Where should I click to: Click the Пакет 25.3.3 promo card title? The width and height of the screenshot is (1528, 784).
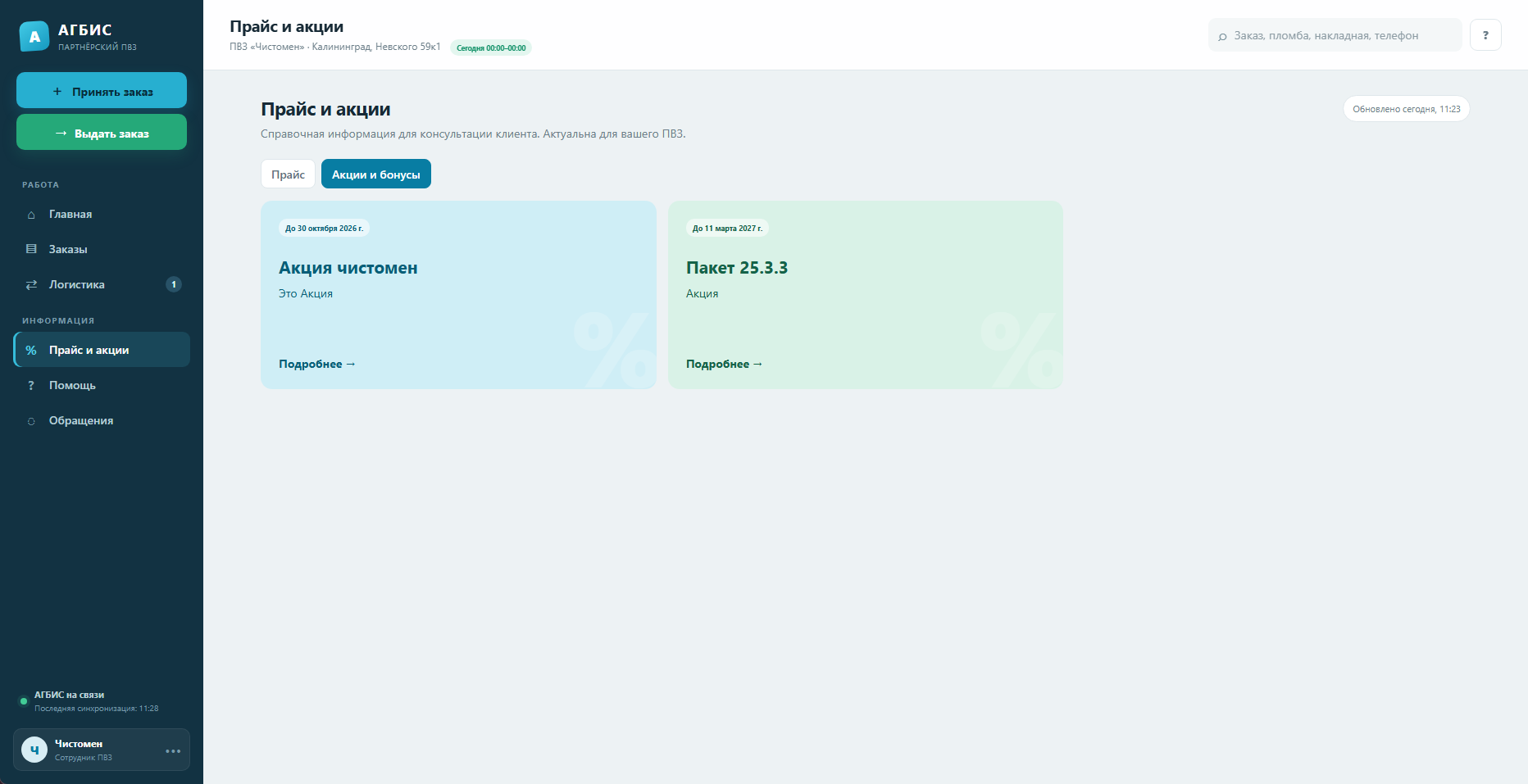pos(737,268)
